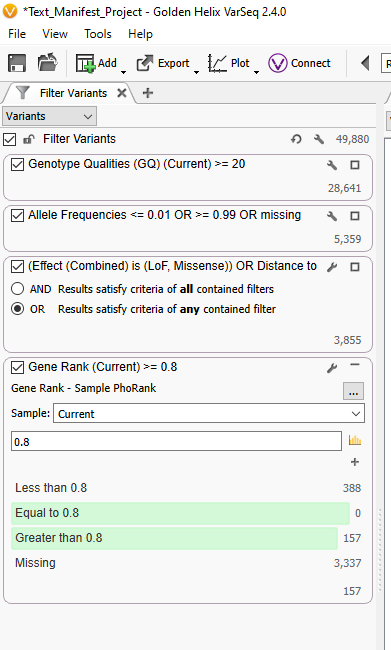Select the Missing row
Image resolution: width=391 pixels, height=650 pixels.
point(186,563)
